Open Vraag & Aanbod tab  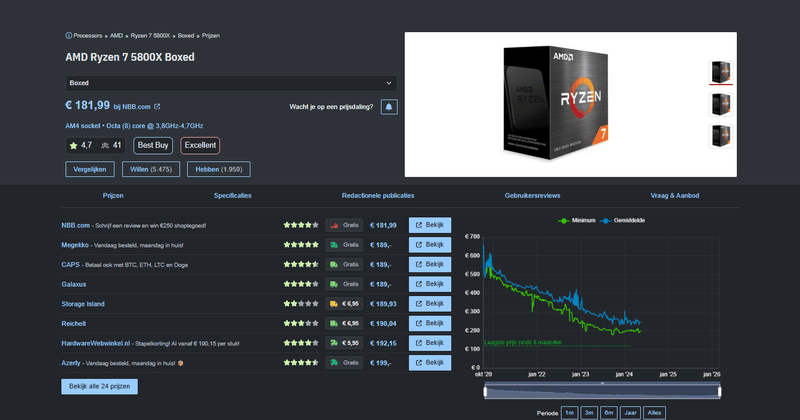click(674, 195)
